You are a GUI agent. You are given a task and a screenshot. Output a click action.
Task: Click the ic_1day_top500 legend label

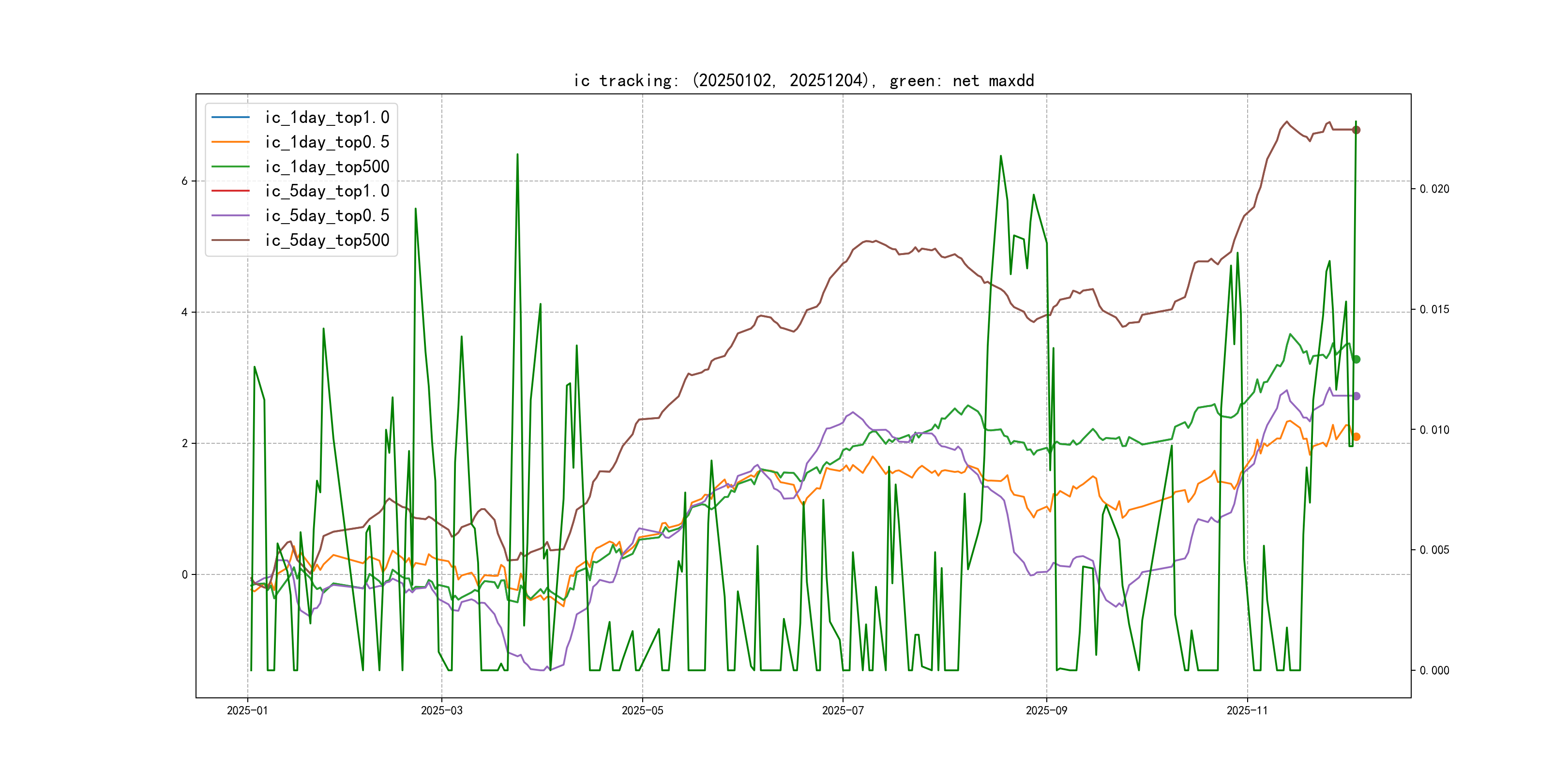pyautogui.click(x=327, y=166)
